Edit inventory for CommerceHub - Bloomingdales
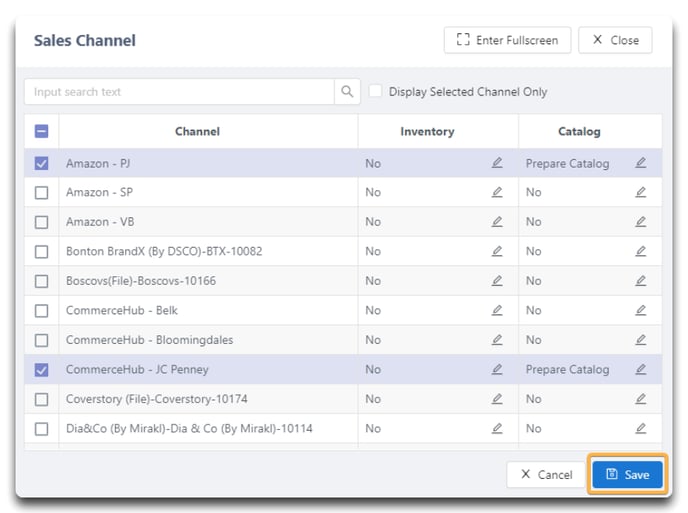 (497, 340)
